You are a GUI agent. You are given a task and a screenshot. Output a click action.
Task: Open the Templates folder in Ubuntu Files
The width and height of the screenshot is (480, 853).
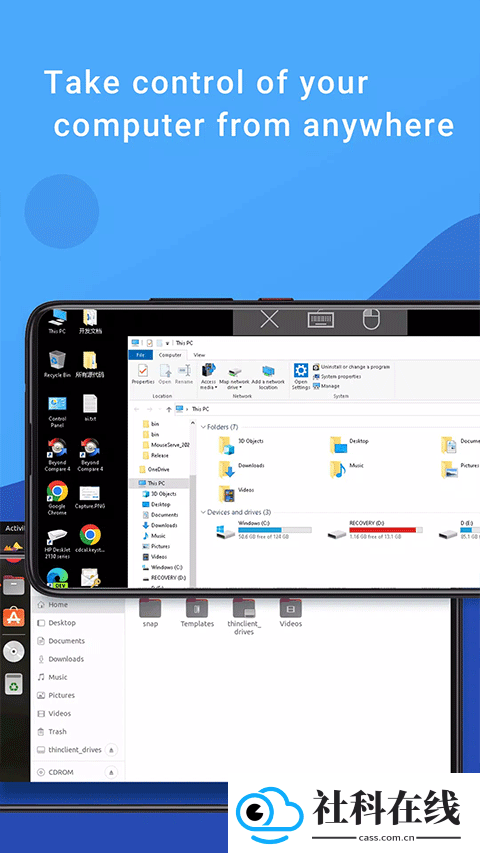(197, 614)
